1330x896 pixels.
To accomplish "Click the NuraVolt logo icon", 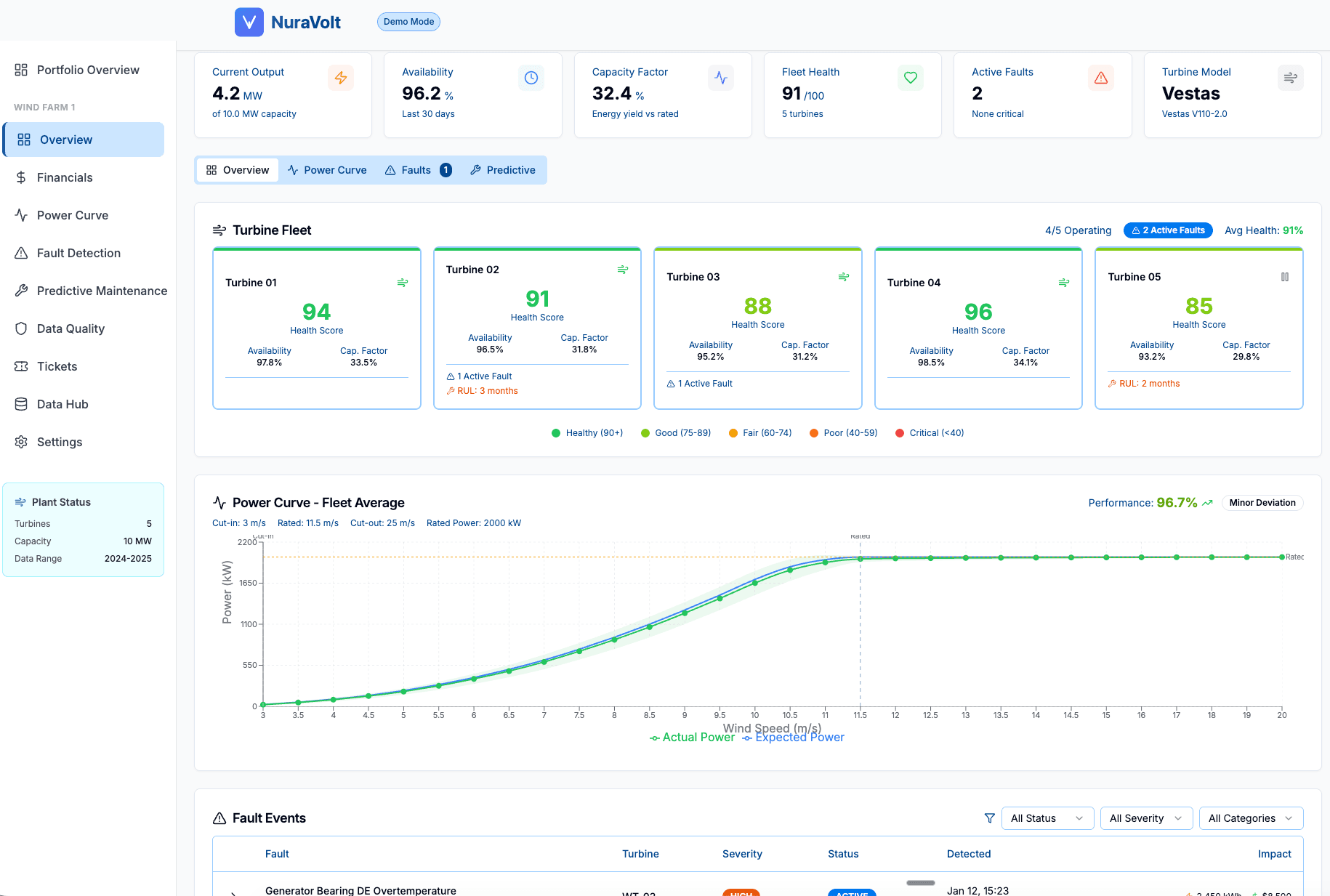I will pyautogui.click(x=249, y=22).
